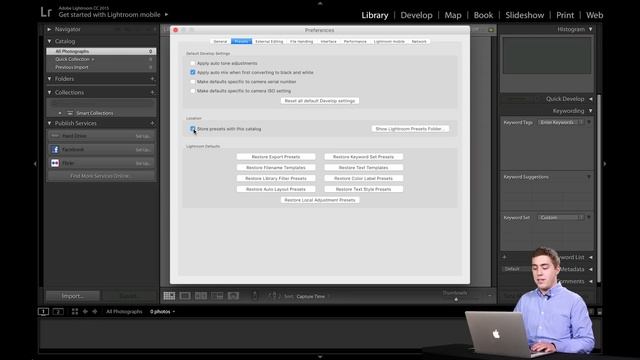Open Lightroom mobile preferences tab
The image size is (640, 360).
(389, 42)
